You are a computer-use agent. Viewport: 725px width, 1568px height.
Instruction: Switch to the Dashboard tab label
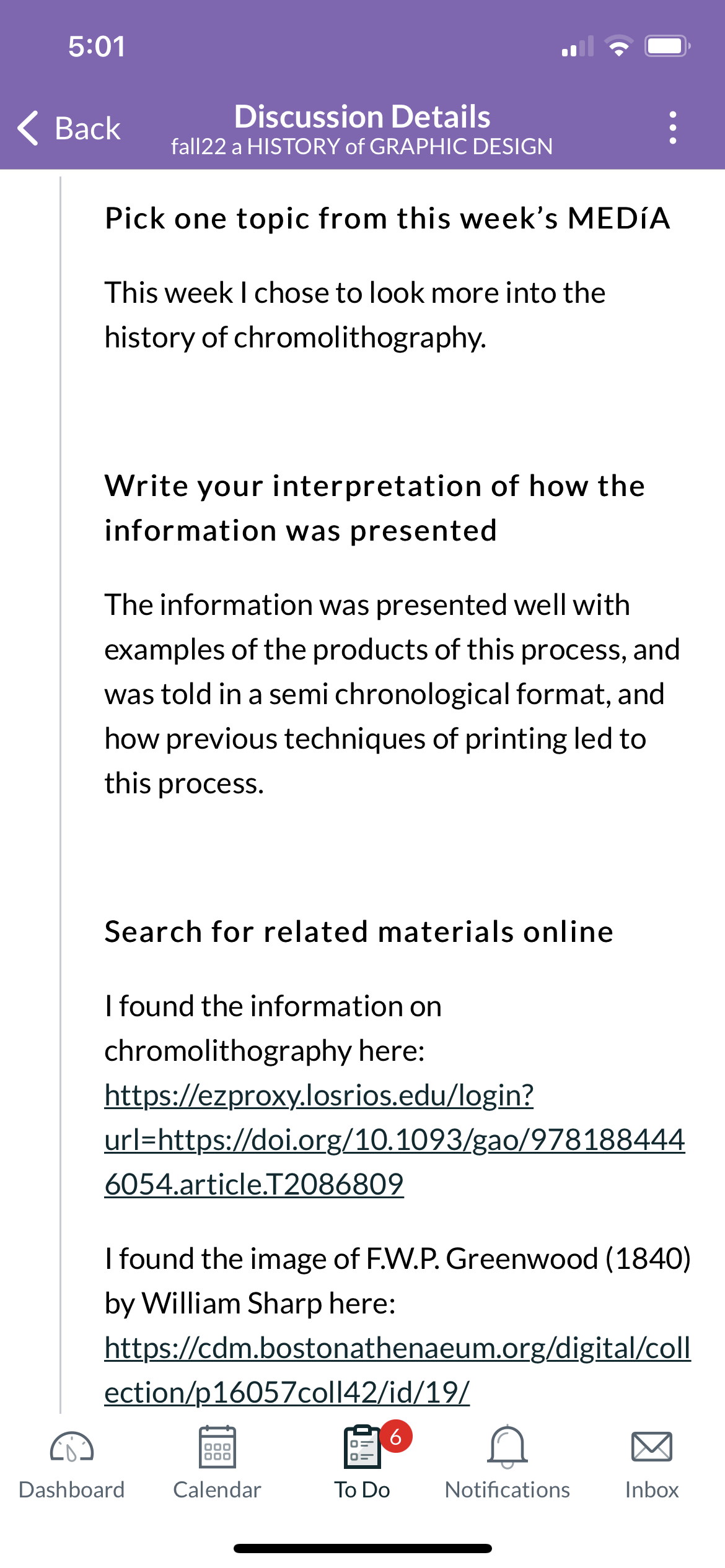click(72, 1489)
